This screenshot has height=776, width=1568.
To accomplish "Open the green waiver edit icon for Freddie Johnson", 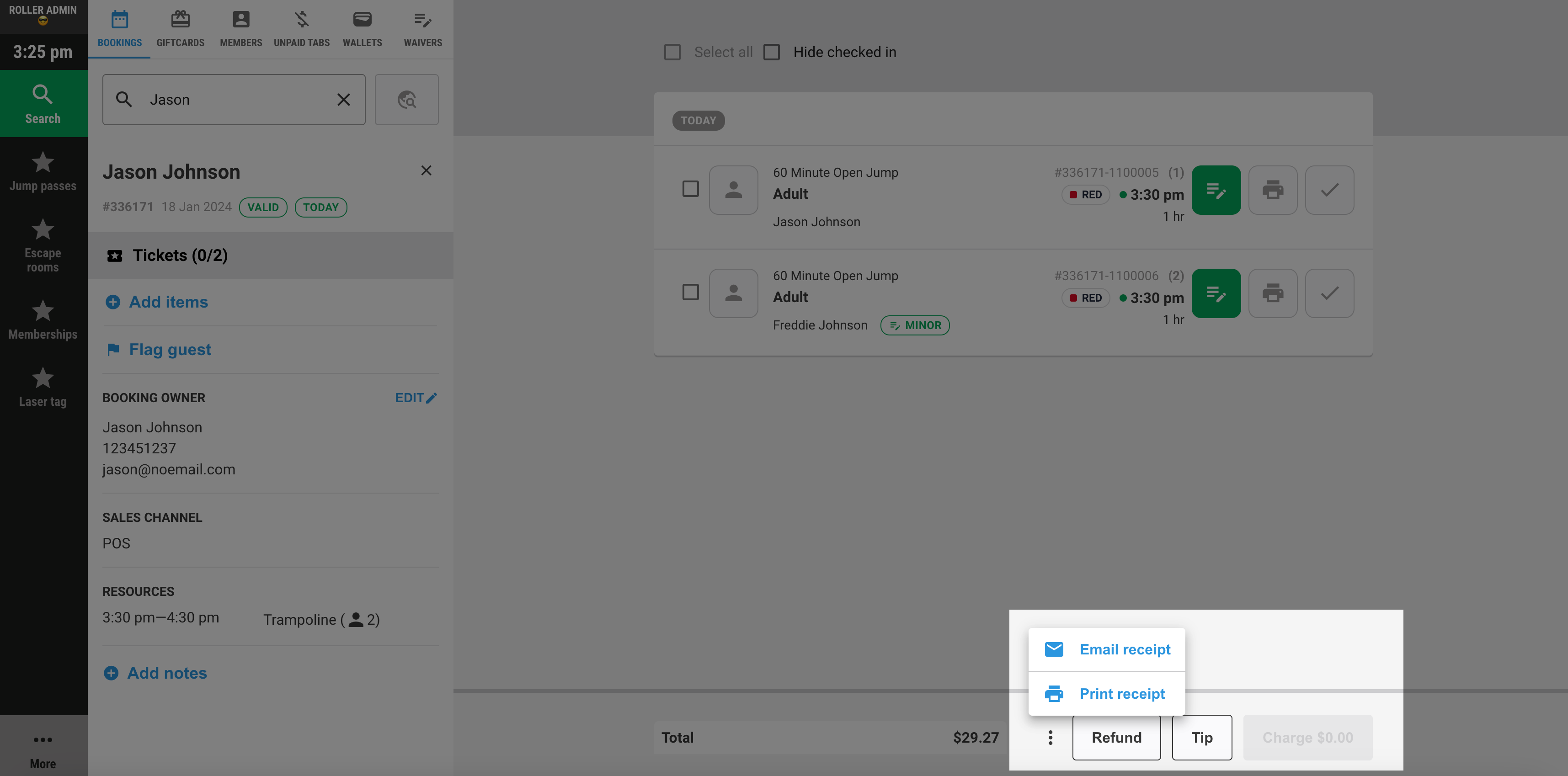I will [1216, 293].
